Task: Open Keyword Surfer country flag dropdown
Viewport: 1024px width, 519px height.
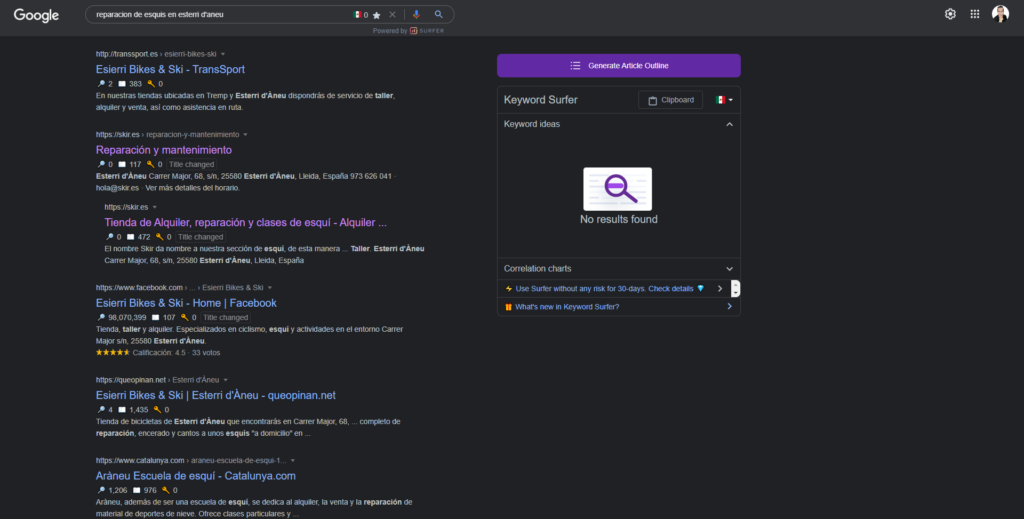Action: 724,100
